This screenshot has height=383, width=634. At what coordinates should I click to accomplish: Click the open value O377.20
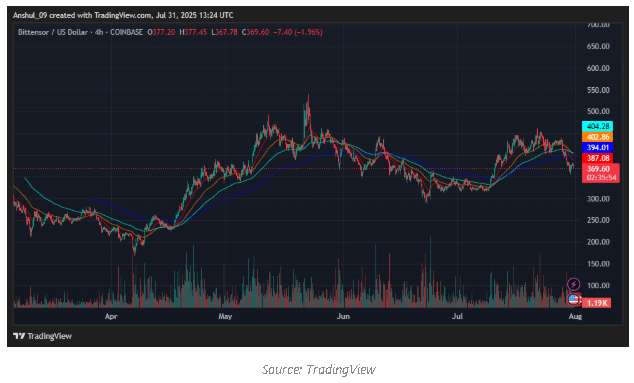(161, 32)
